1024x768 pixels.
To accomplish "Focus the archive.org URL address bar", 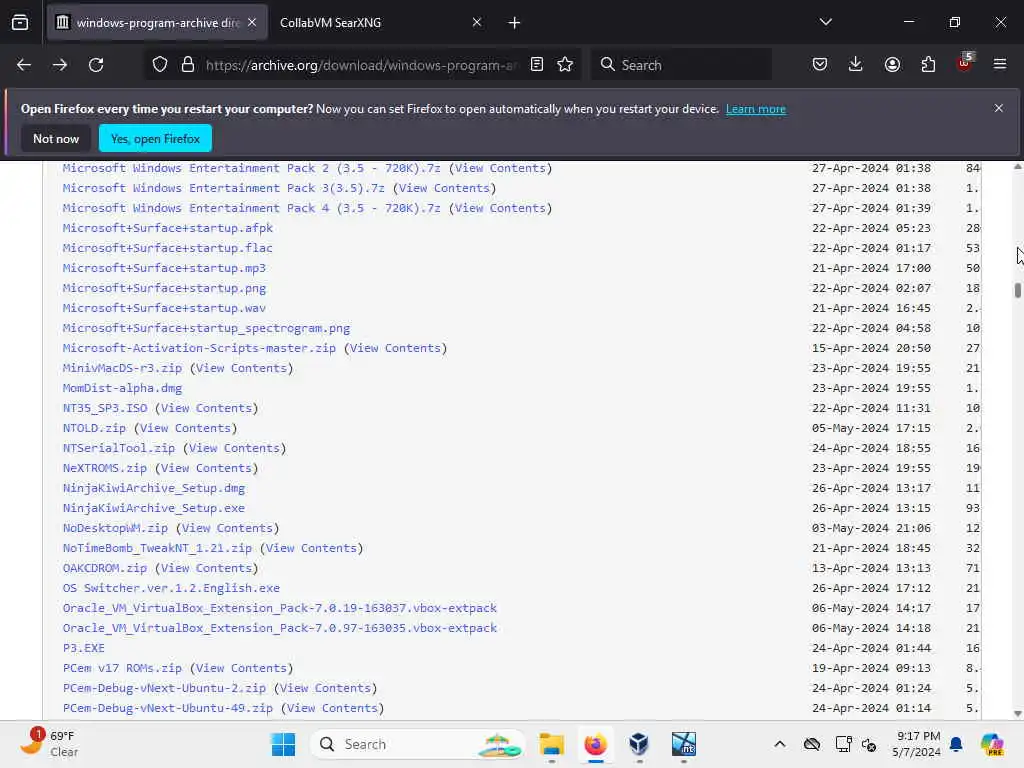I will 361,65.
